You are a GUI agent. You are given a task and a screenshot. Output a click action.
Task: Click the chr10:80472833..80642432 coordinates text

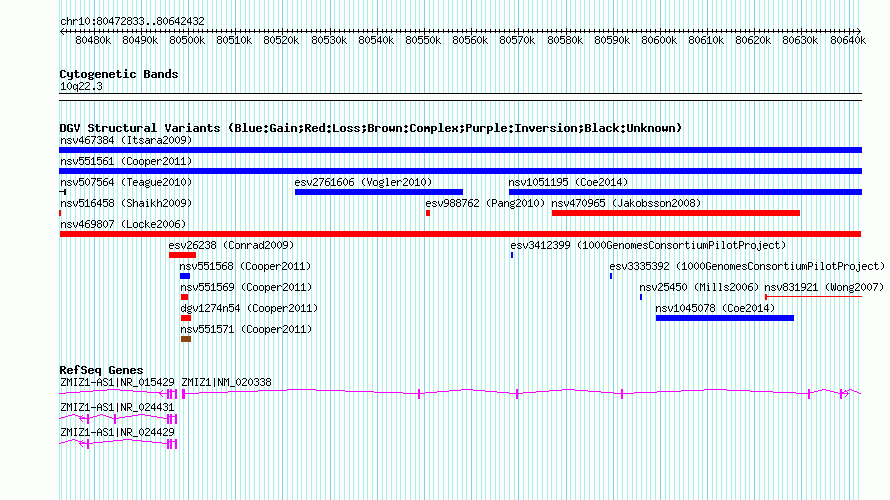(132, 21)
